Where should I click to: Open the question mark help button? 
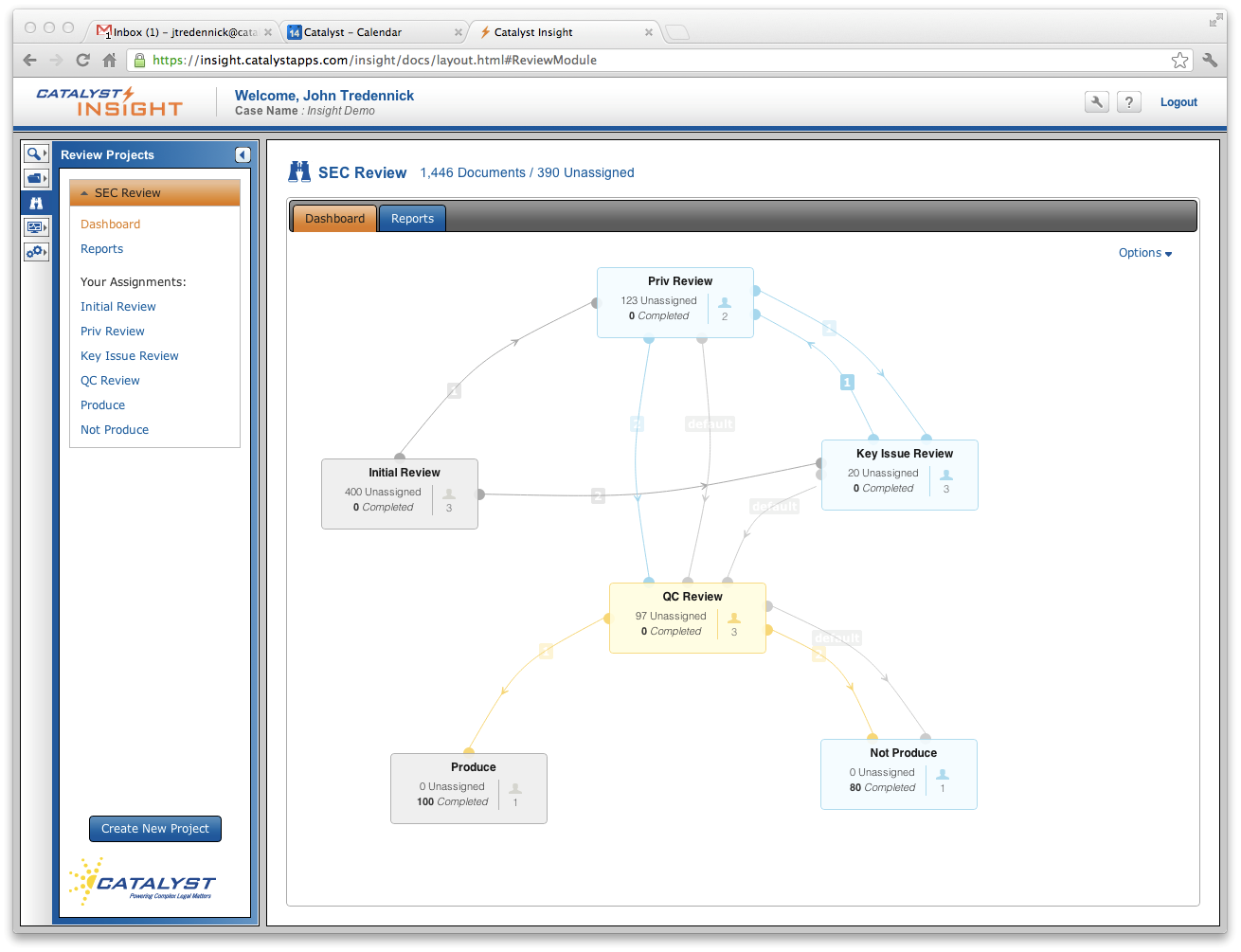[x=1128, y=101]
